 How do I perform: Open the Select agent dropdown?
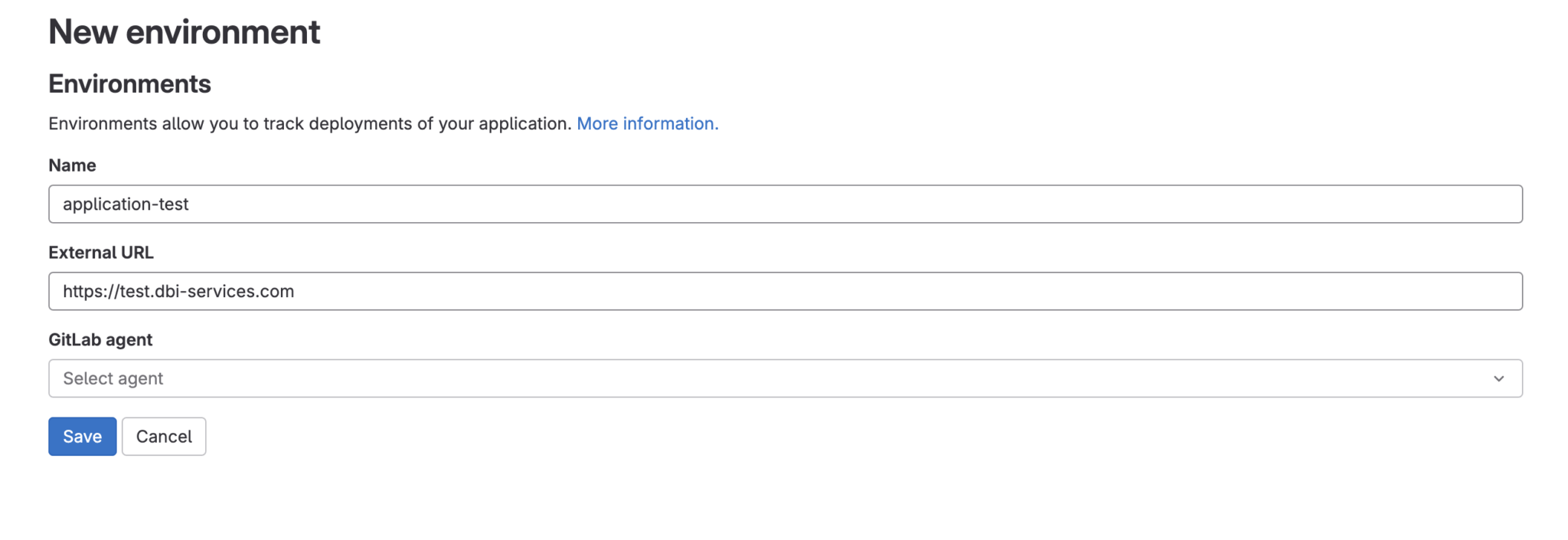(x=785, y=378)
